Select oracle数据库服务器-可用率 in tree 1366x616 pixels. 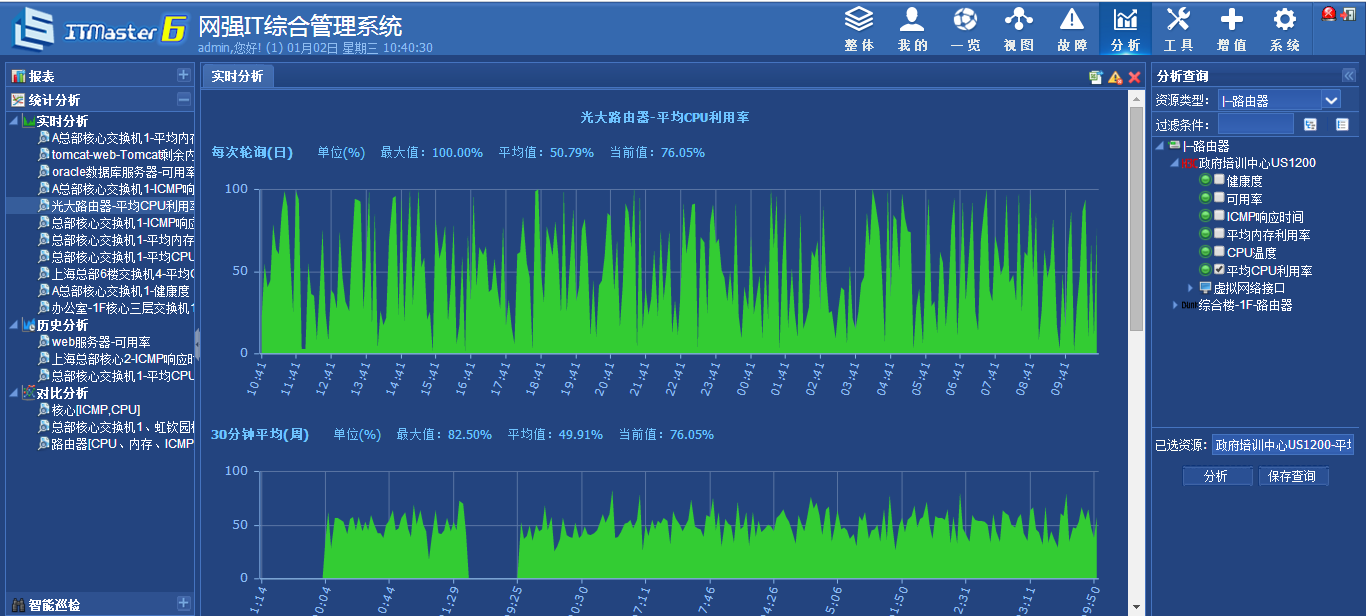click(122, 172)
